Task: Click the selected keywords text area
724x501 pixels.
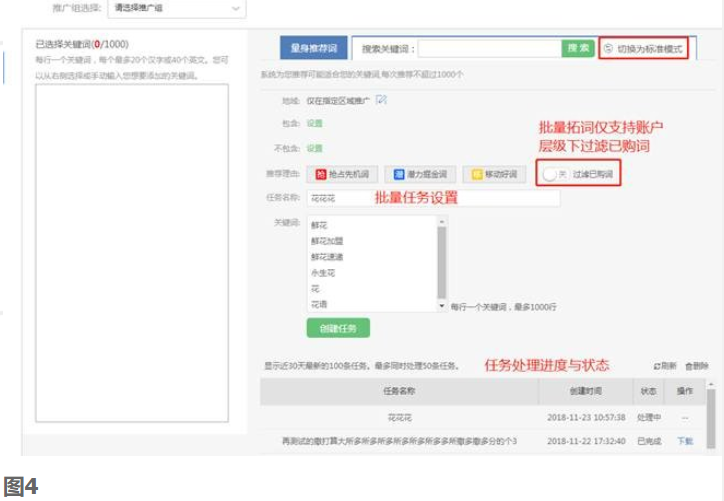Action: coord(132,253)
